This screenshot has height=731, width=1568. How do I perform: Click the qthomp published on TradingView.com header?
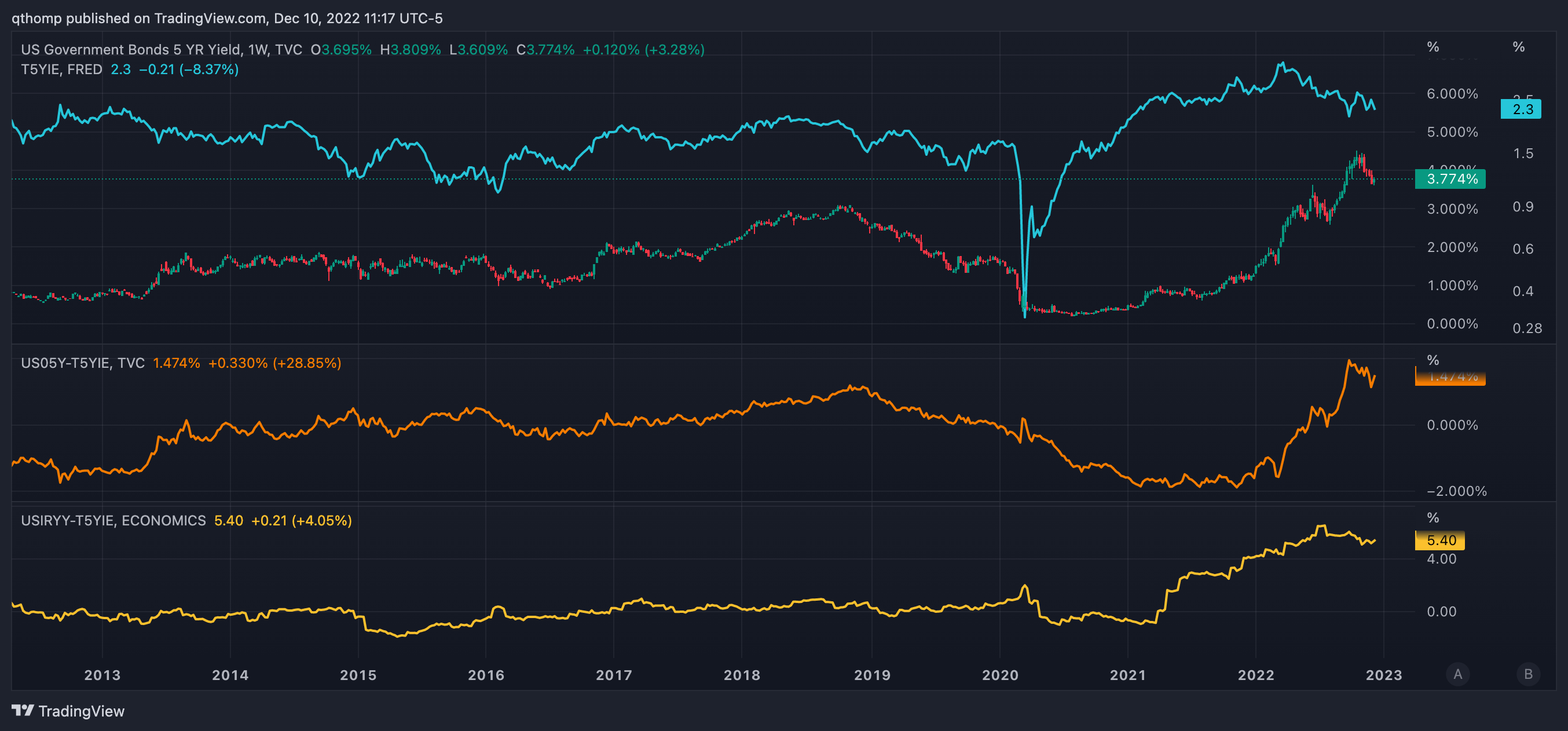coord(227,19)
